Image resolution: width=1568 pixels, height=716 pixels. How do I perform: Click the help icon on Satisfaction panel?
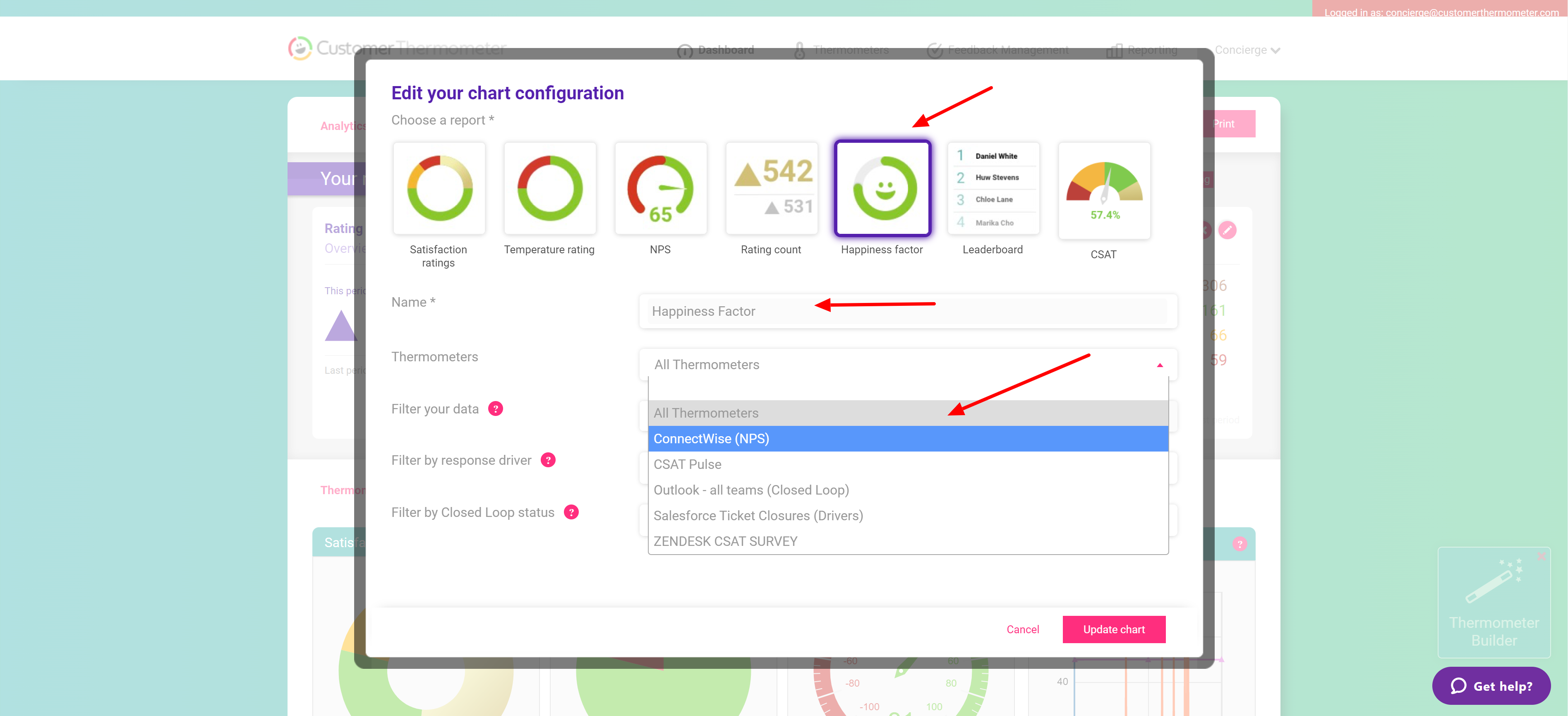click(x=1240, y=544)
